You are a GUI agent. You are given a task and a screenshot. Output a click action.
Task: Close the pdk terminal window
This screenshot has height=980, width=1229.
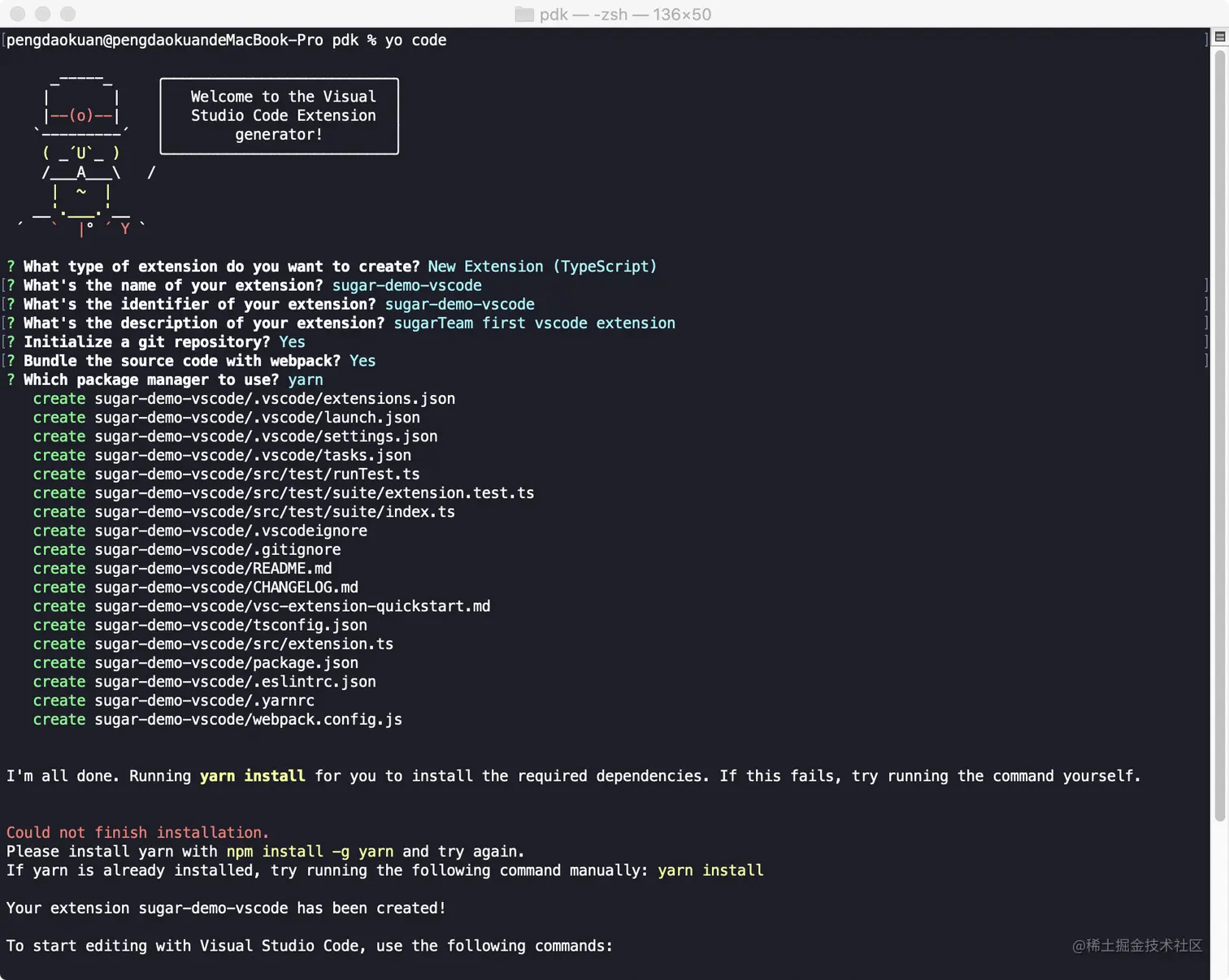pyautogui.click(x=18, y=14)
